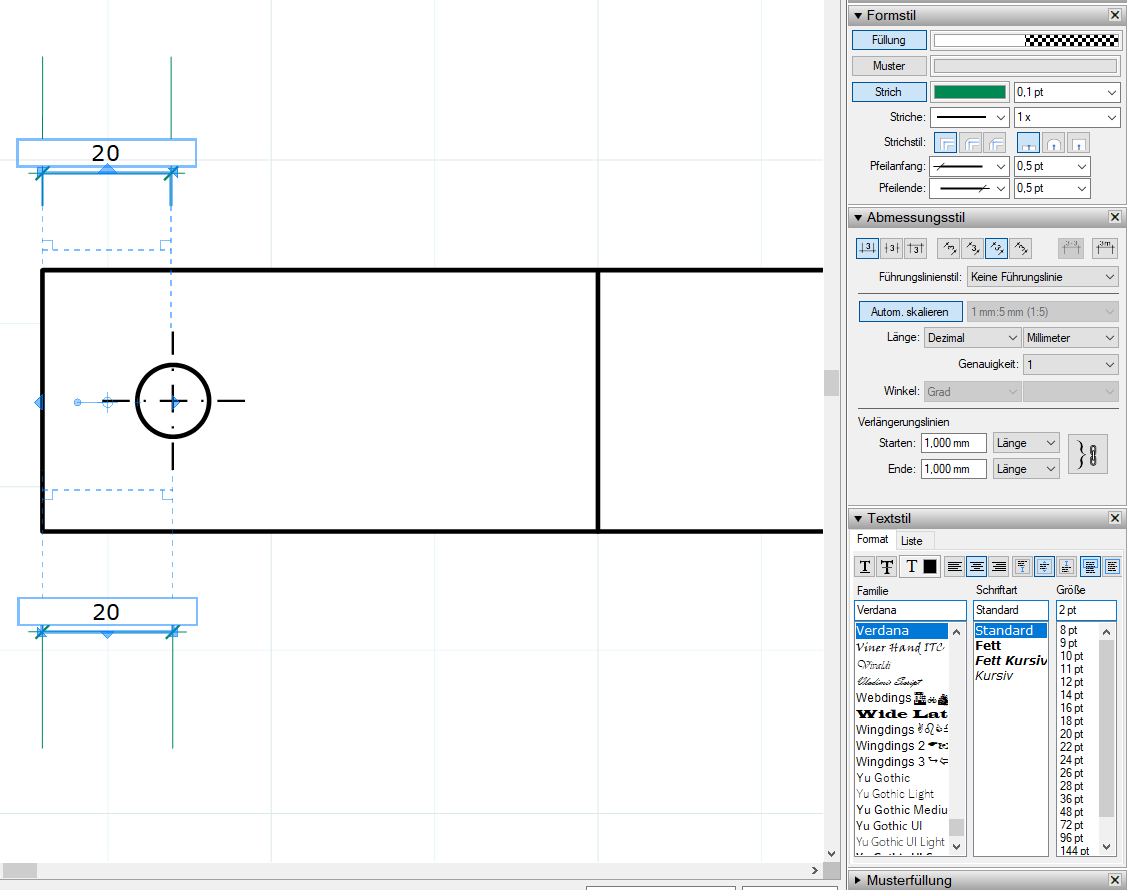
Task: Click the strikethrough text icon
Action: coord(886,567)
